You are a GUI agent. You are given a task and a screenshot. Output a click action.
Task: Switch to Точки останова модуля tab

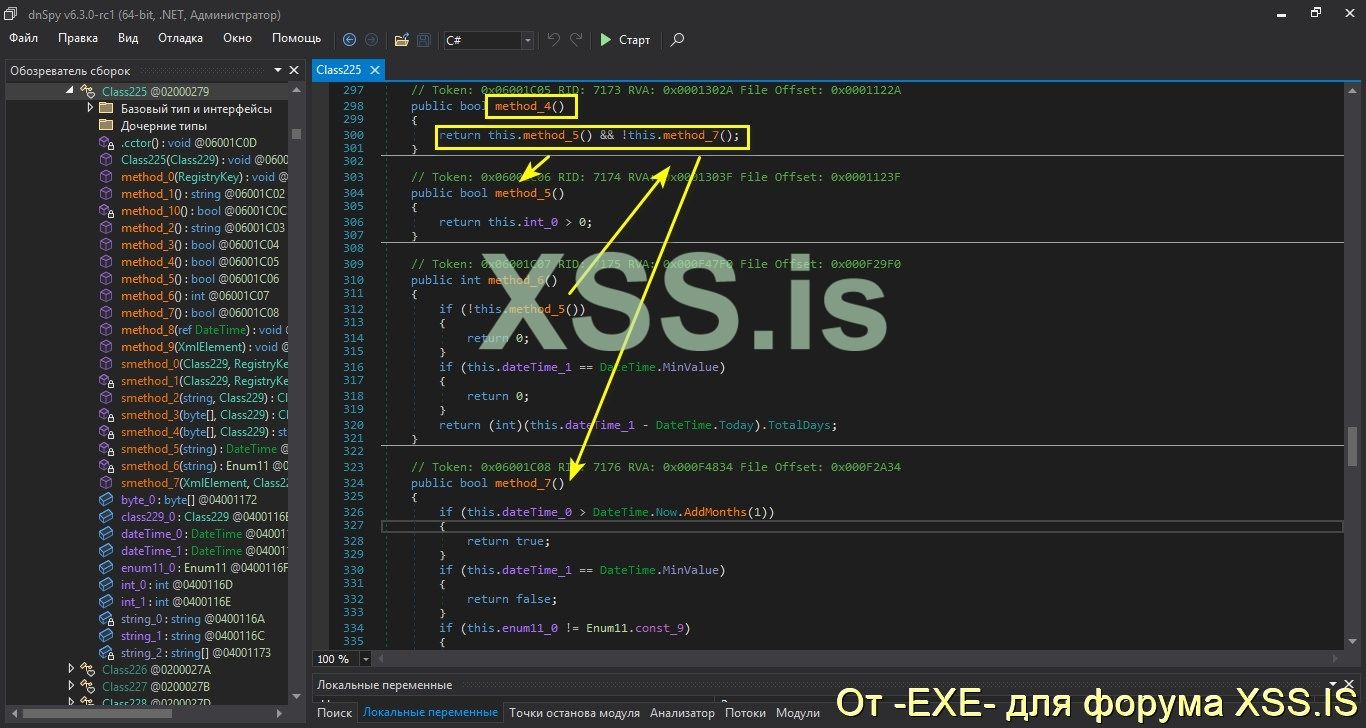click(x=574, y=713)
